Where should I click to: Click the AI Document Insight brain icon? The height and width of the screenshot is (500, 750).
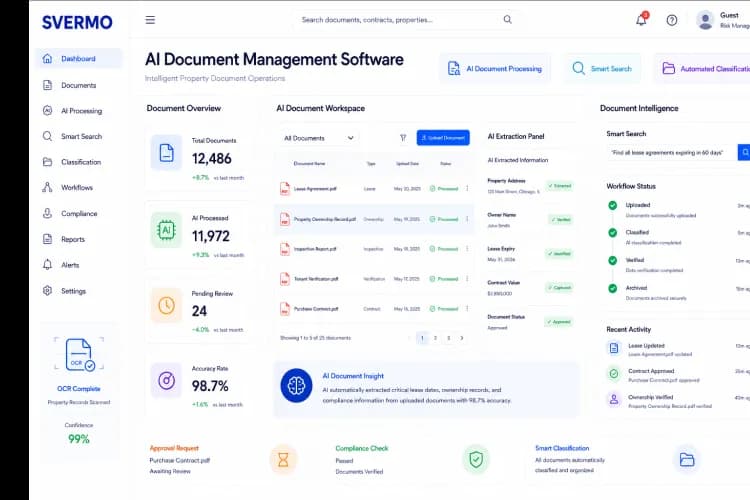(296, 386)
